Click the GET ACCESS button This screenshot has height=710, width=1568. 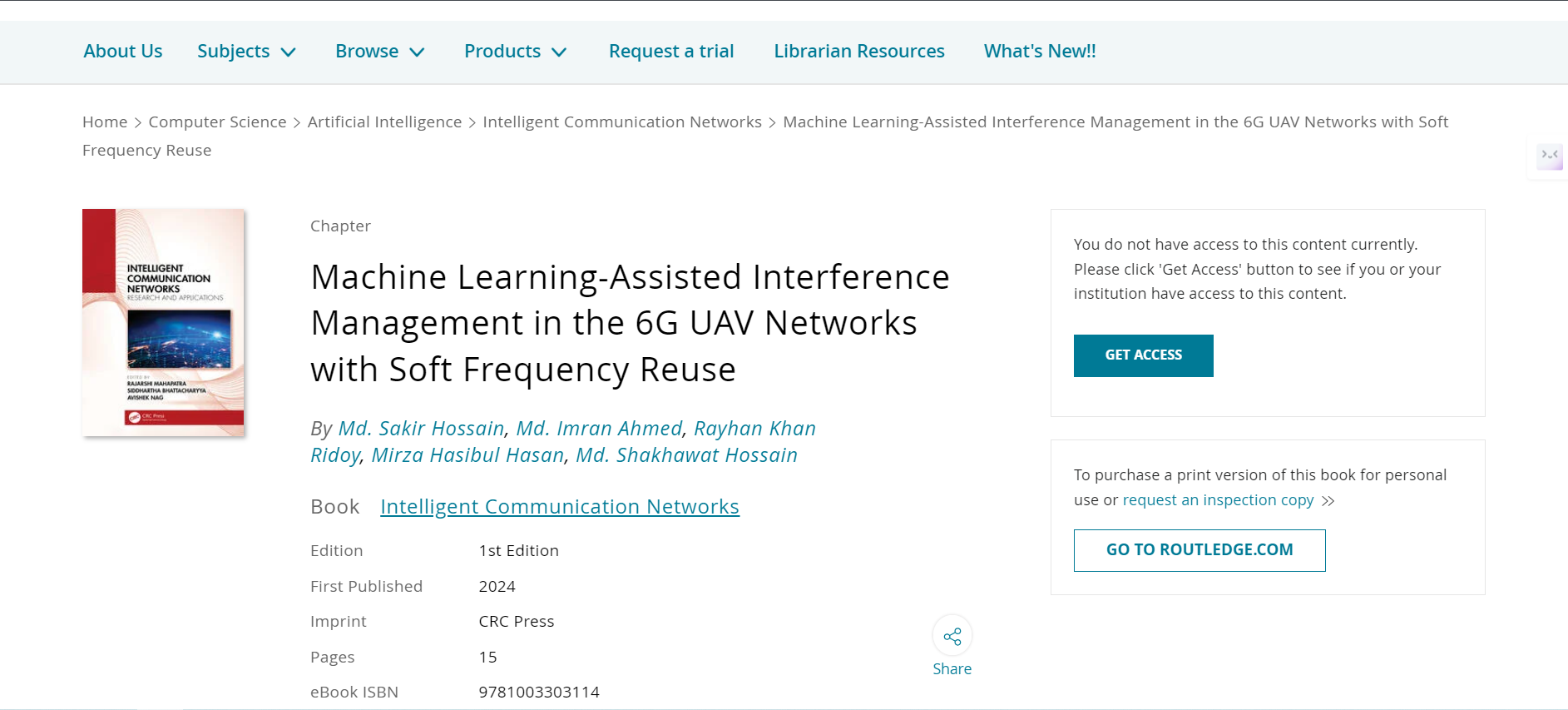coord(1143,355)
